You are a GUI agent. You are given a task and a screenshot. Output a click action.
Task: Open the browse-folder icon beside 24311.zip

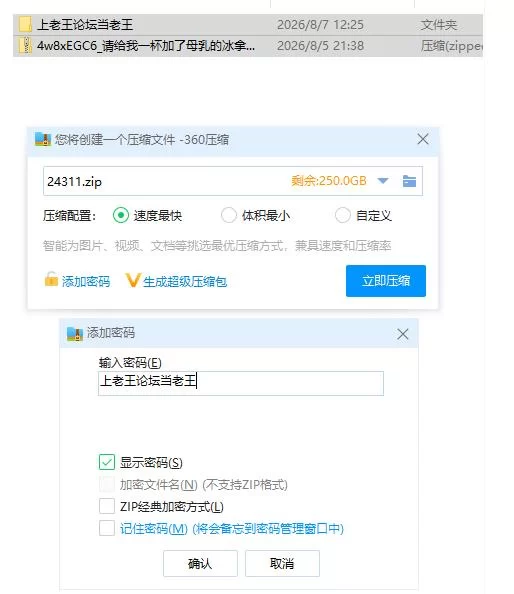pos(409,181)
